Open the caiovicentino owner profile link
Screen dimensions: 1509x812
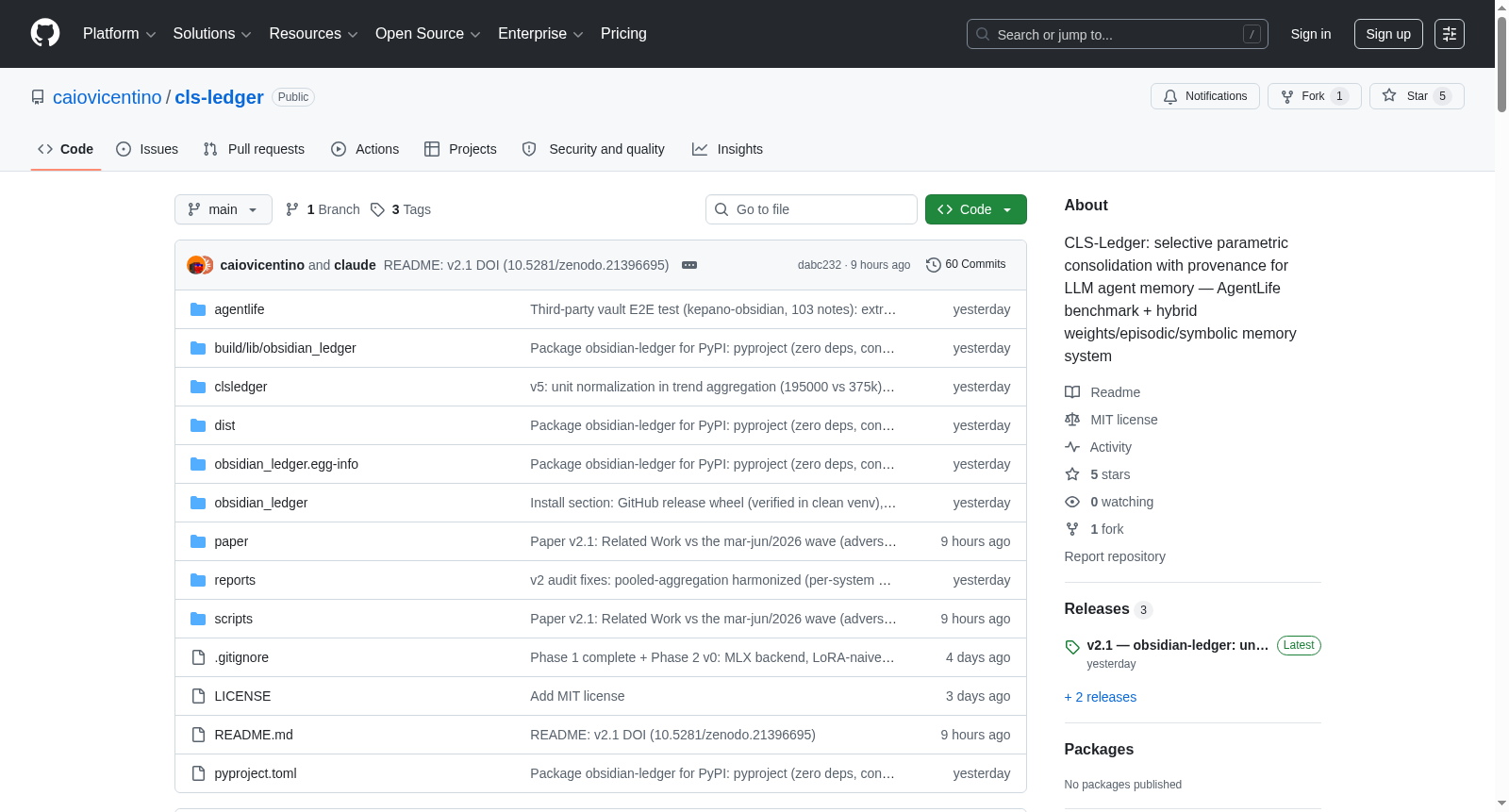tap(108, 97)
